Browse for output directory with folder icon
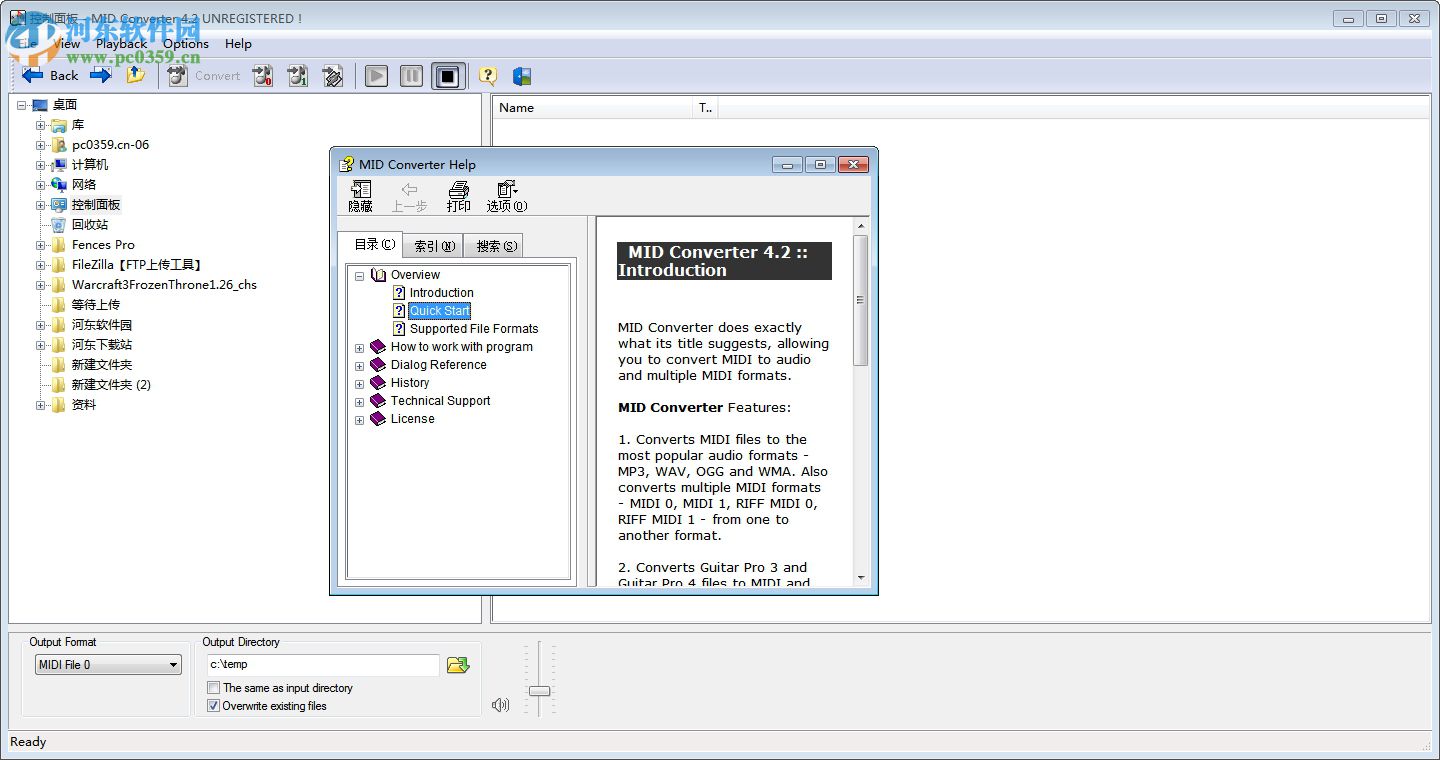Image resolution: width=1440 pixels, height=760 pixels. 458,665
